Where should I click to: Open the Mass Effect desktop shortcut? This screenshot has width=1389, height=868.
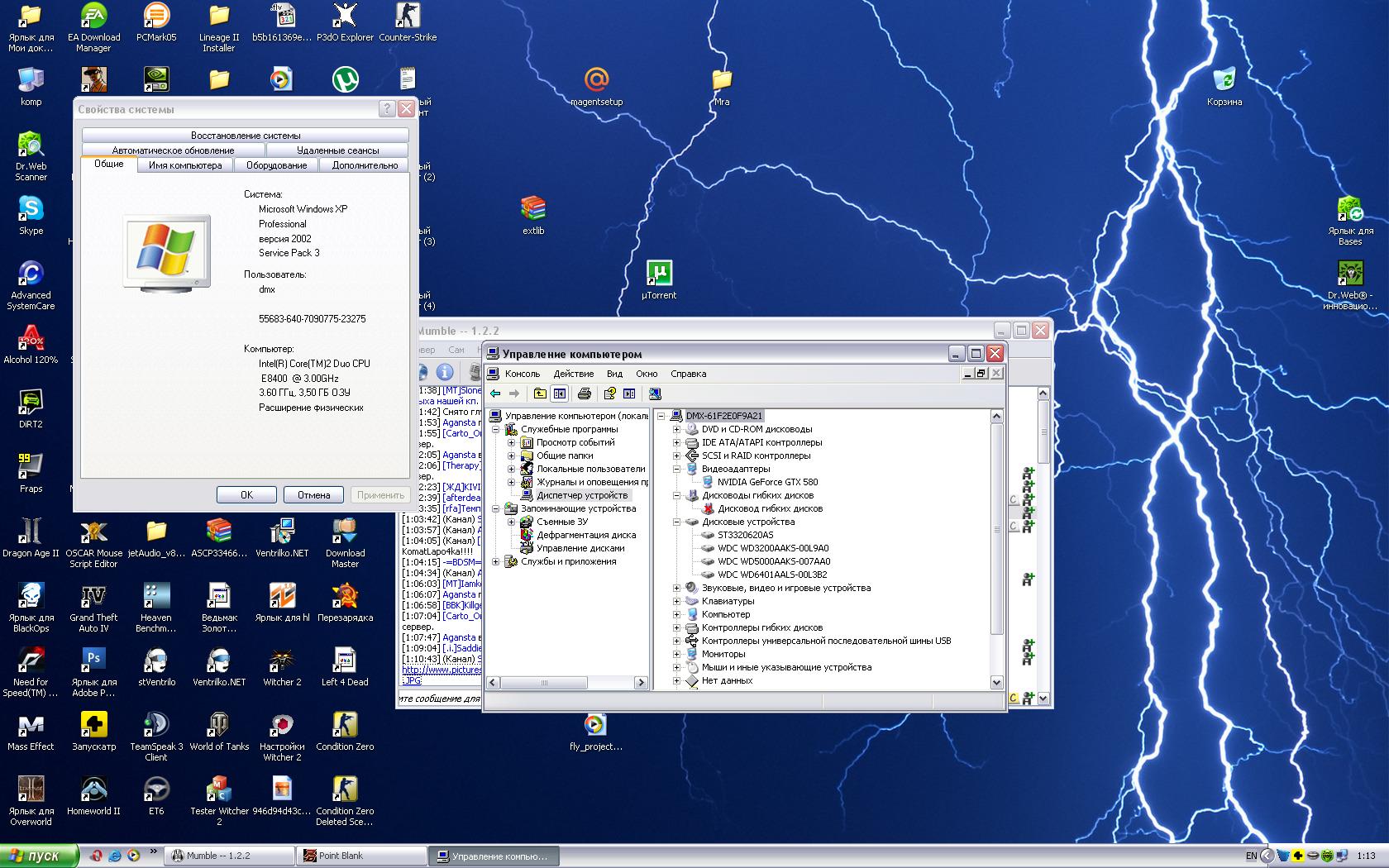coord(31,731)
